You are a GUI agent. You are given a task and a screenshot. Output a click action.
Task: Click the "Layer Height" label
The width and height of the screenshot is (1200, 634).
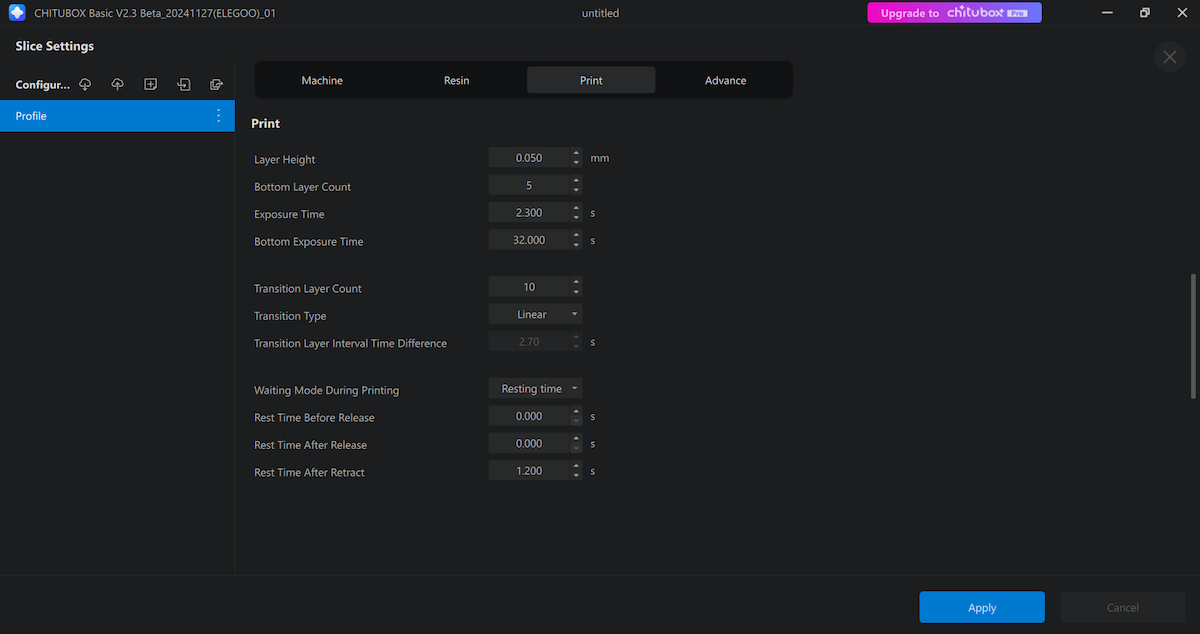(285, 160)
